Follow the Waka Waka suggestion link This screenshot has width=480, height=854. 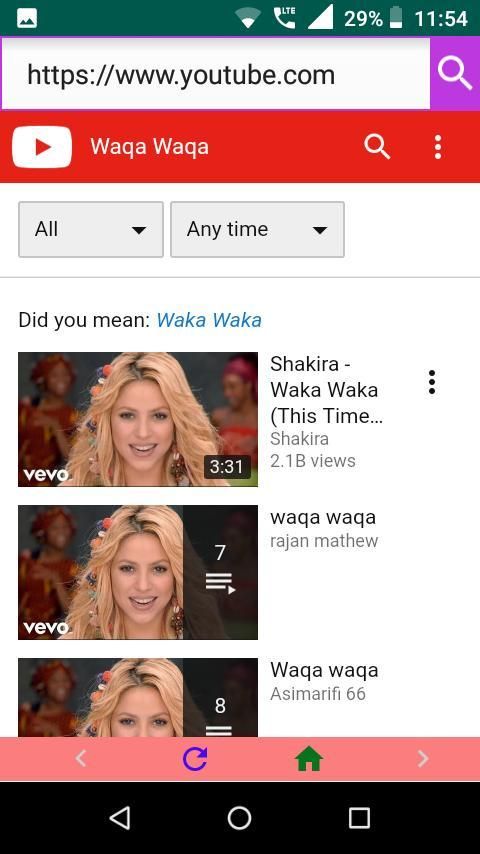click(209, 320)
